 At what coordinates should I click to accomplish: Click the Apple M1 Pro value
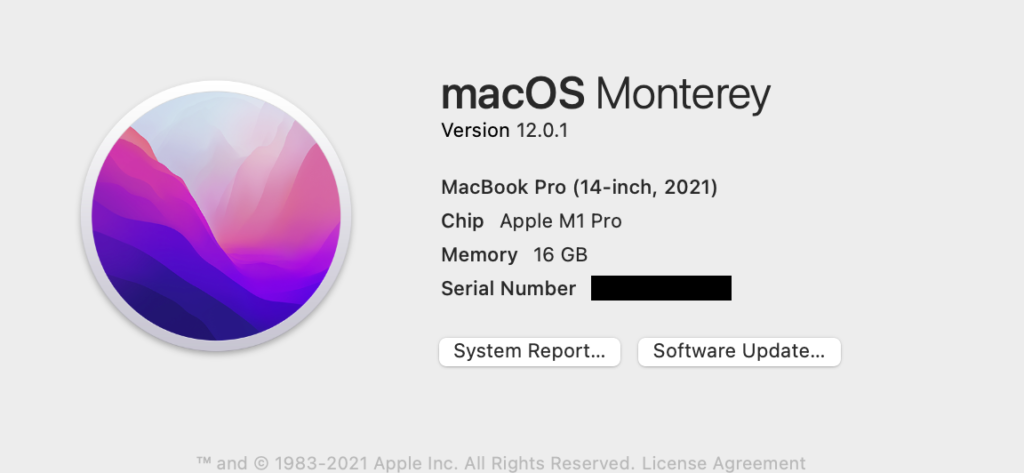[x=561, y=221]
